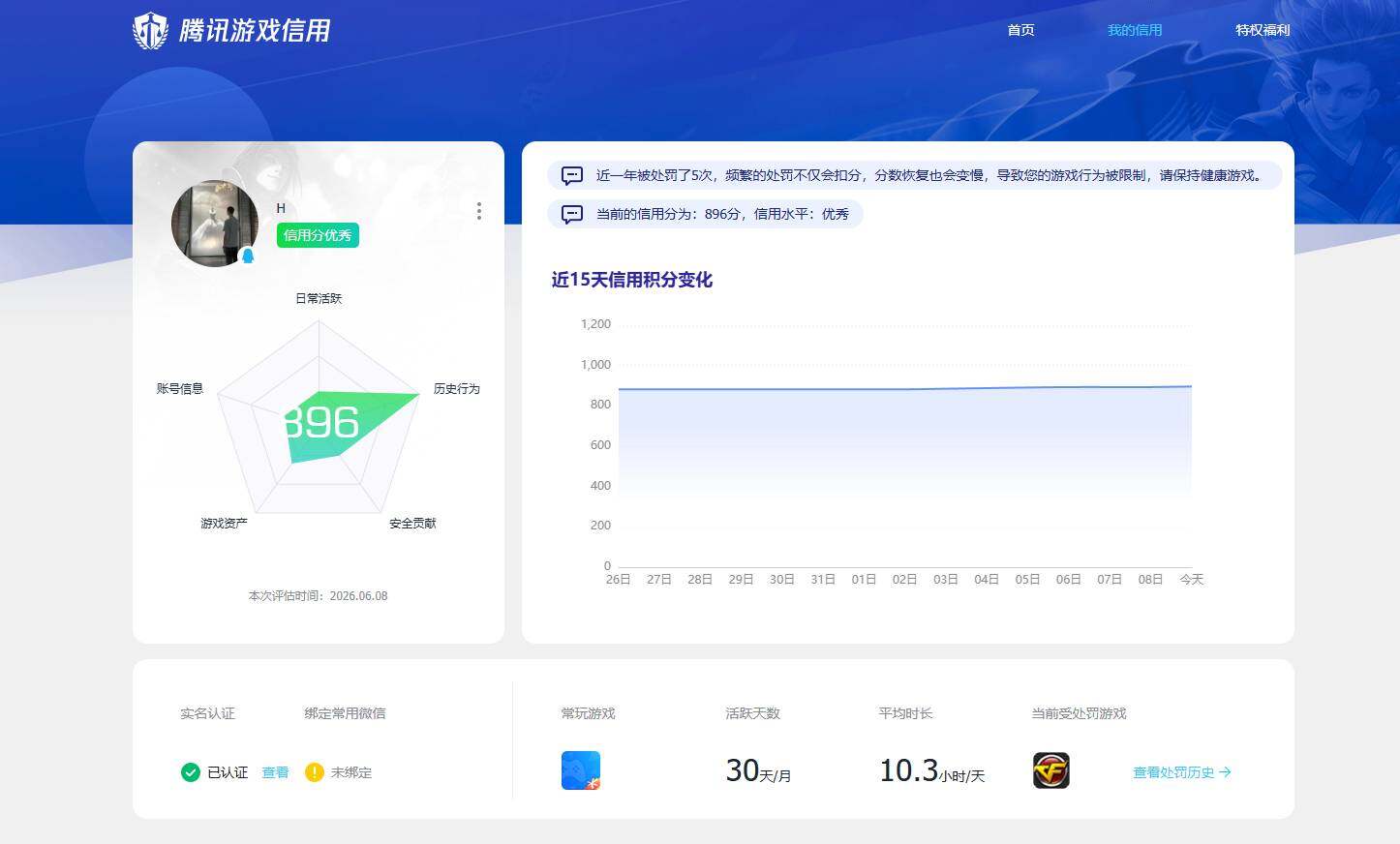Screen dimensions: 1400x844
Task: Select the 我的信用 navigation tab
Action: [x=1135, y=30]
